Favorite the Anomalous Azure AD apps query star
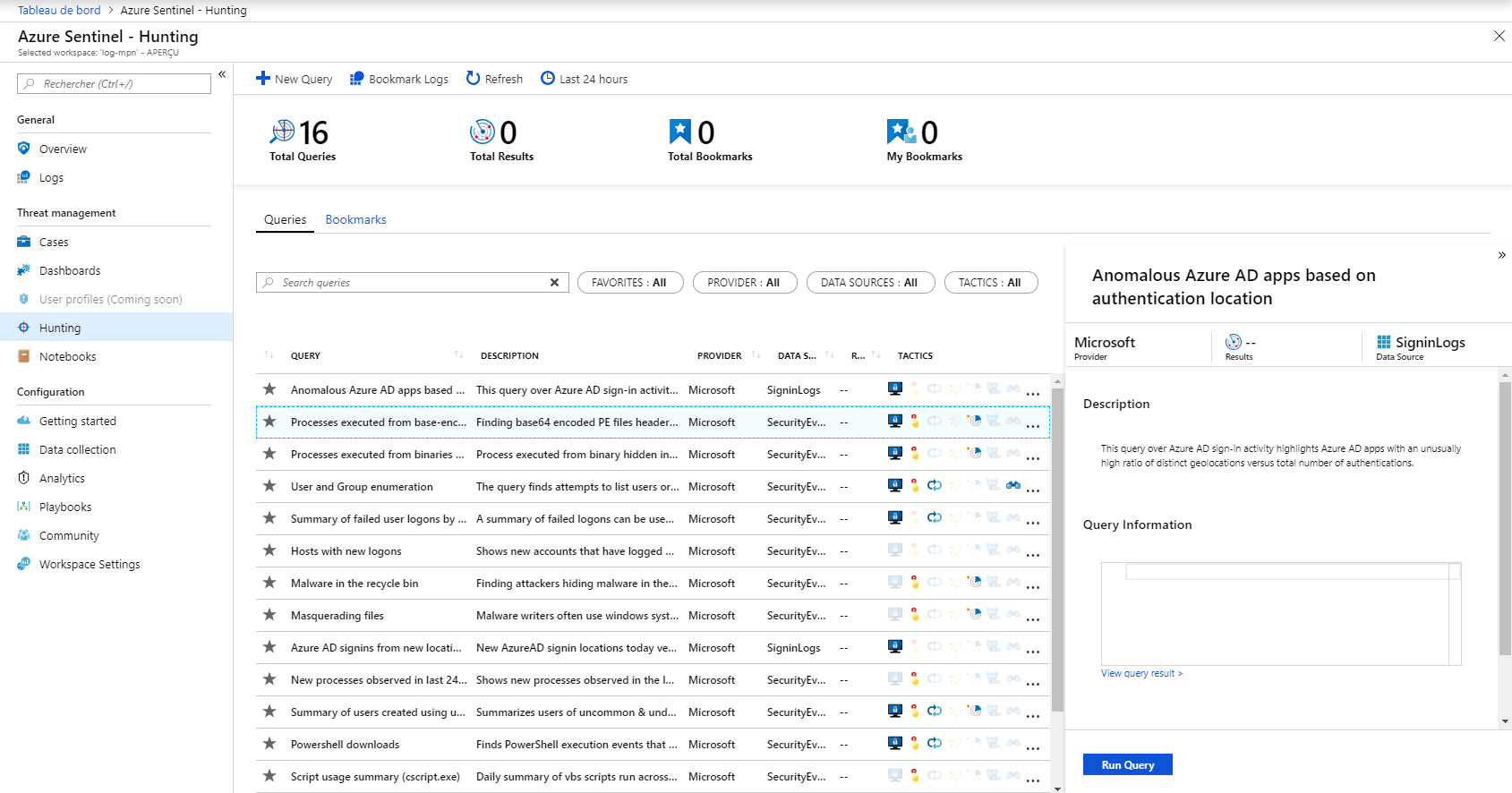This screenshot has width=1512, height=793. coord(269,389)
